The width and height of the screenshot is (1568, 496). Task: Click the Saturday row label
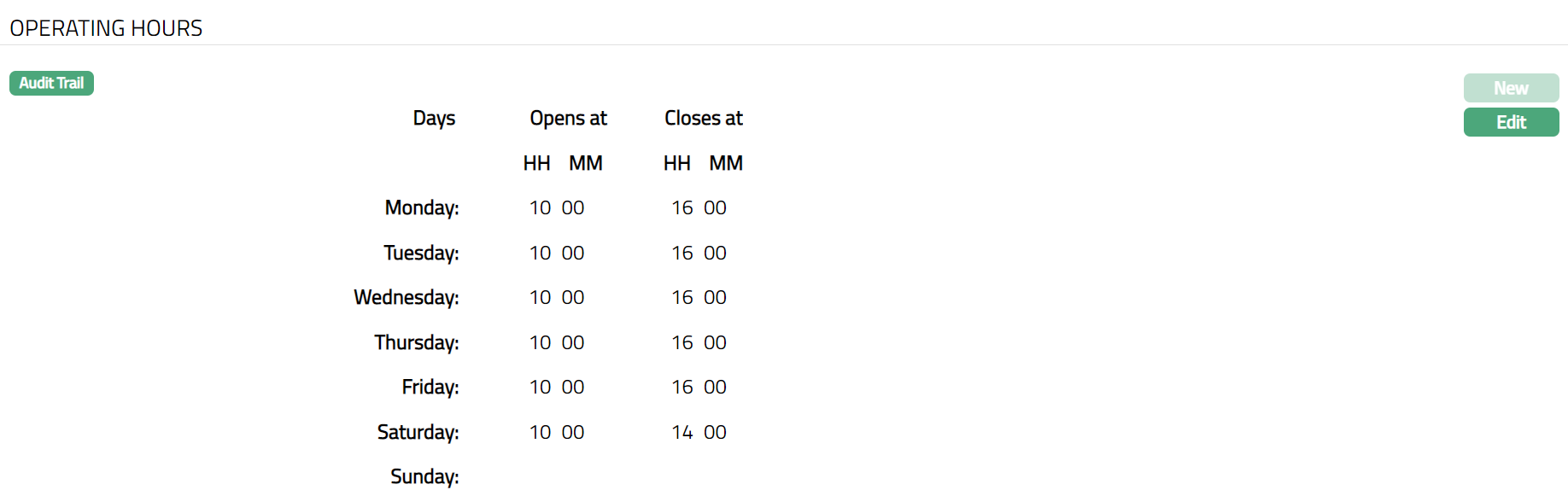(418, 432)
